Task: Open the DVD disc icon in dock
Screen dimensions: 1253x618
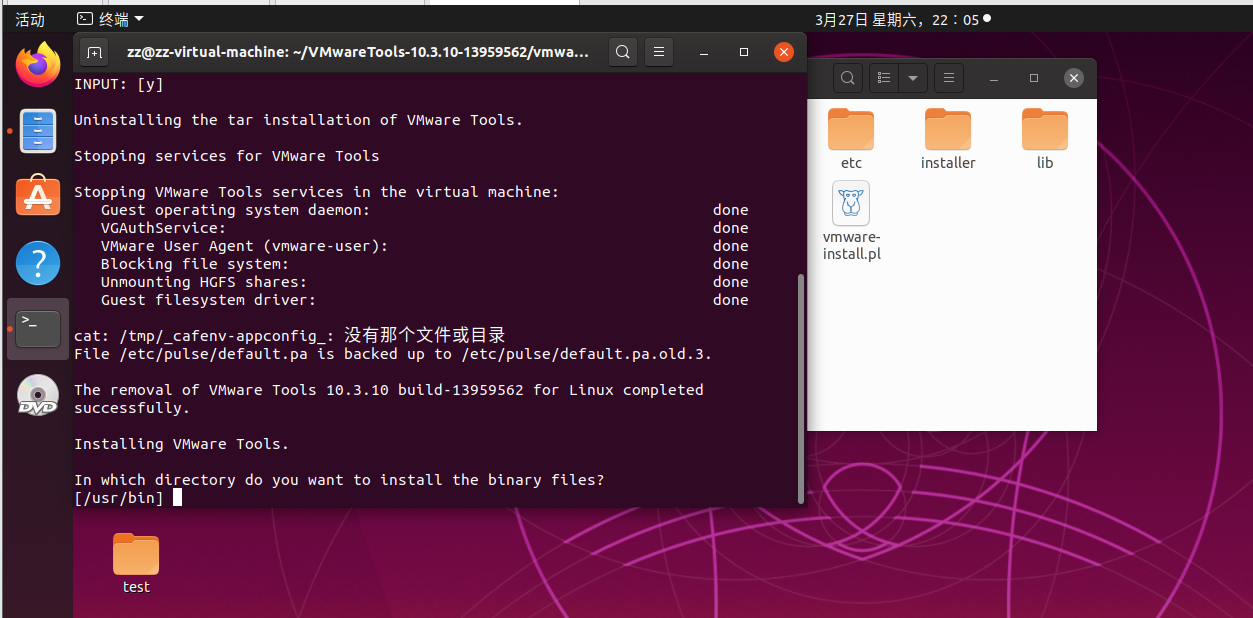Action: click(x=38, y=395)
